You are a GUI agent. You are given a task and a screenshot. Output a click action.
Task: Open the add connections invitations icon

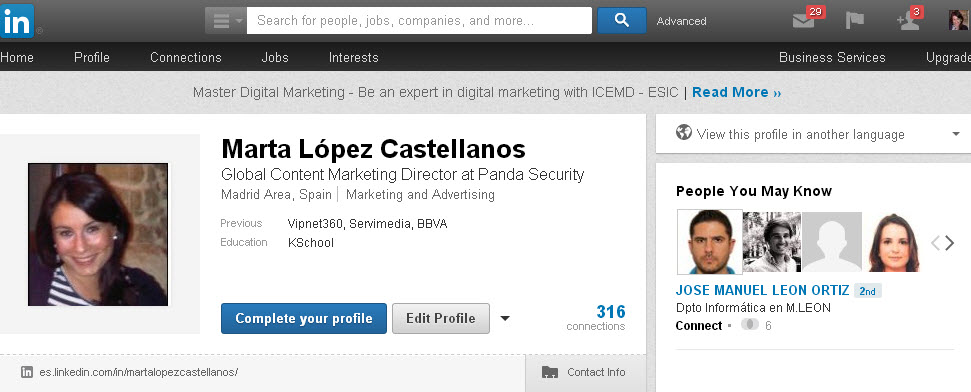coord(907,21)
